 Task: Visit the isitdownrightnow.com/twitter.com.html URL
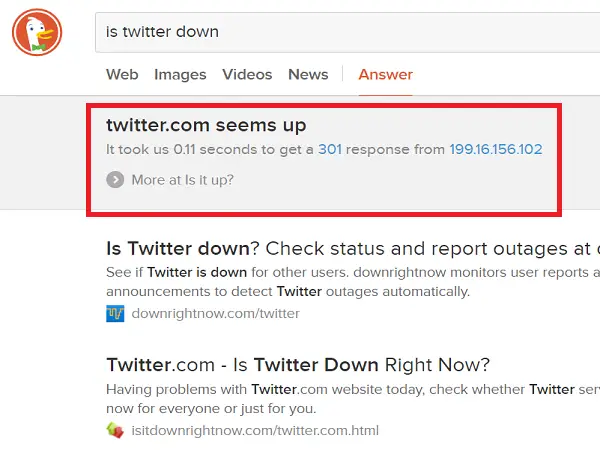click(255, 430)
